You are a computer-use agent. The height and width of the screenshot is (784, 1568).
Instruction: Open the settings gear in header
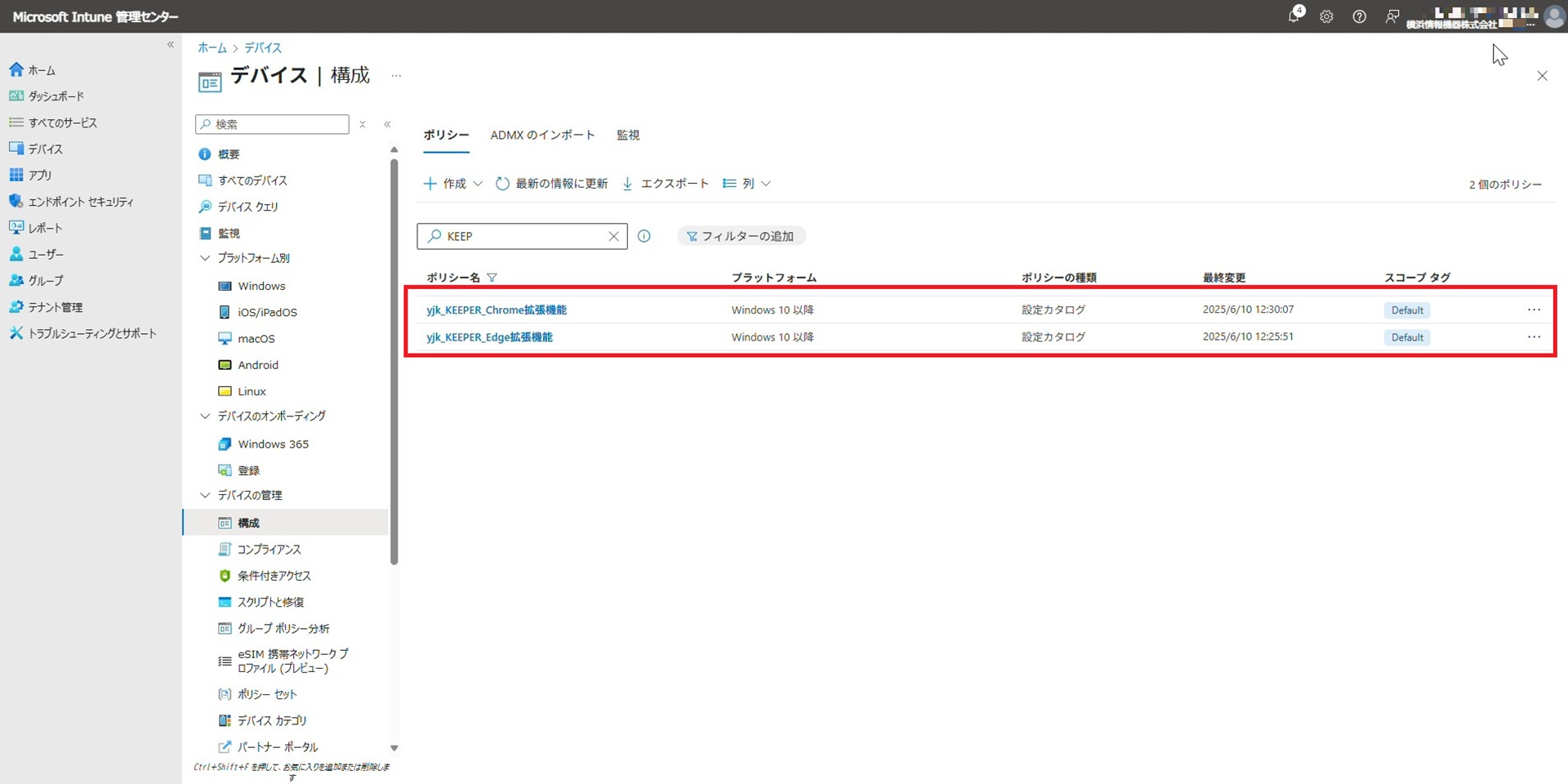[x=1326, y=16]
